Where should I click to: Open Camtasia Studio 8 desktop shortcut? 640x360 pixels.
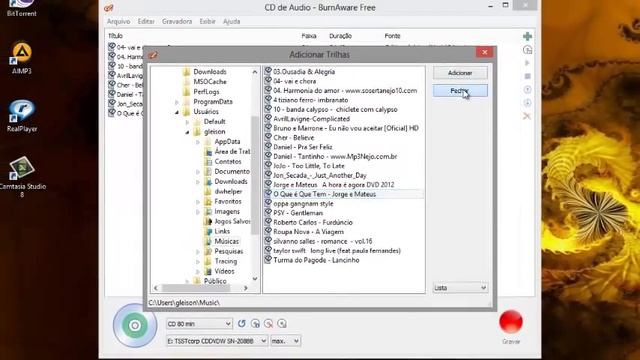[22, 176]
